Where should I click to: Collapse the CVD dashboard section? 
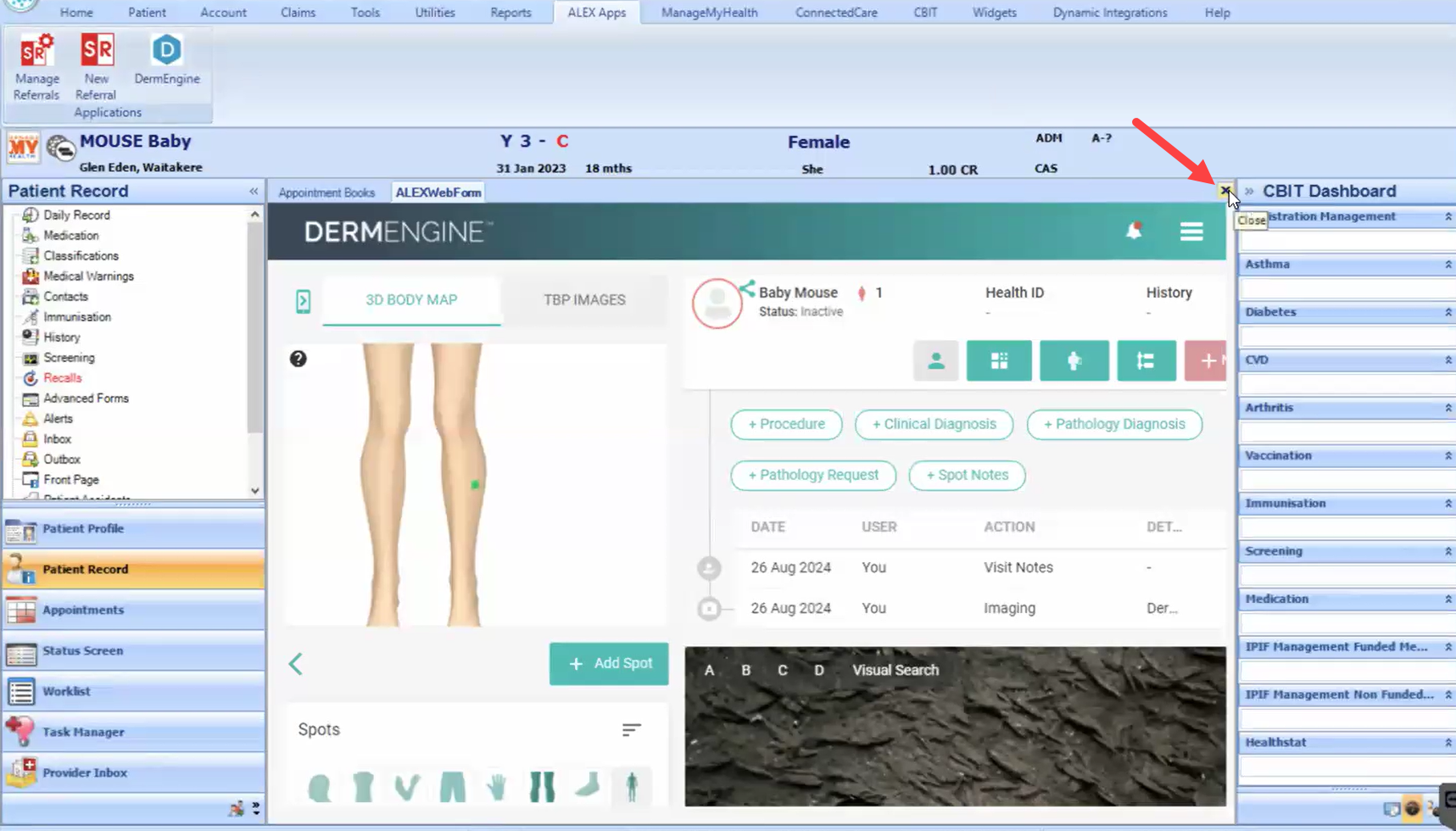click(x=1448, y=360)
